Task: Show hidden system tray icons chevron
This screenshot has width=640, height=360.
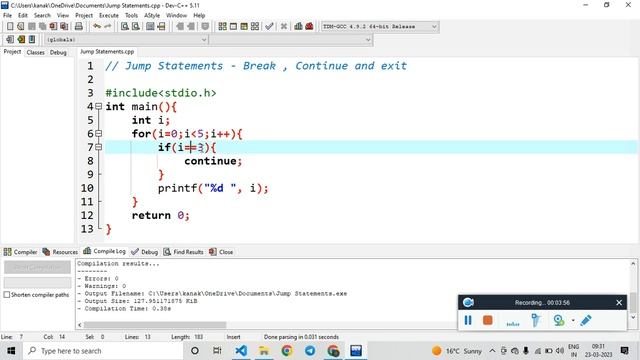Action: pos(492,351)
